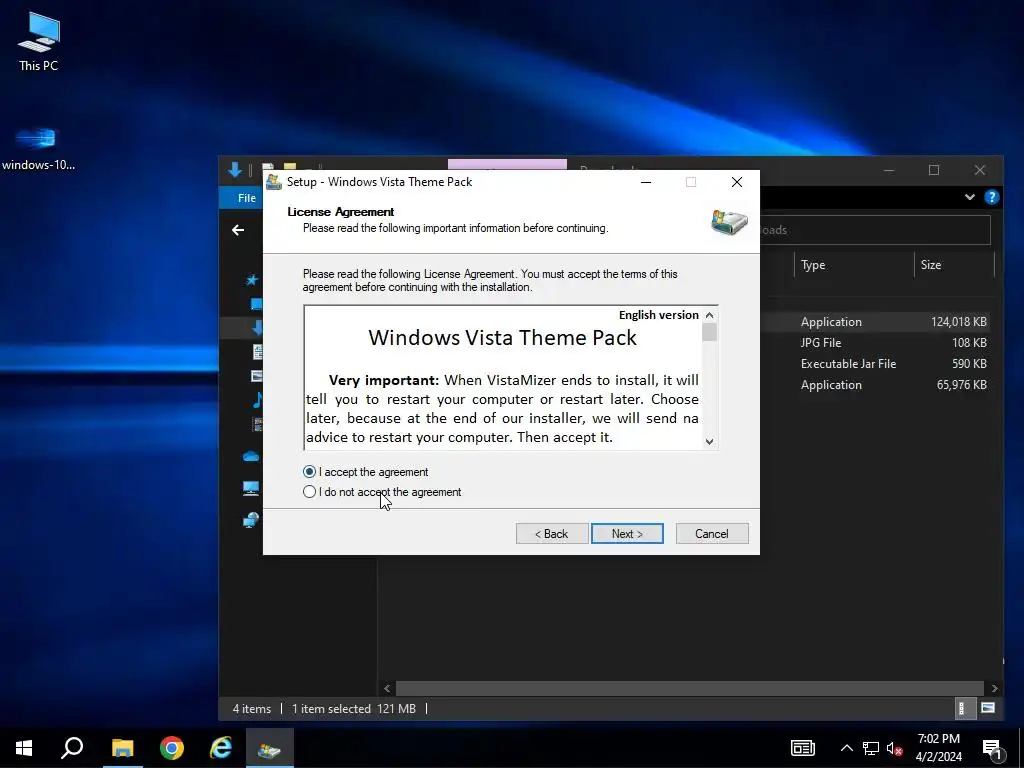Click the license scrollbar thumb

click(x=710, y=332)
